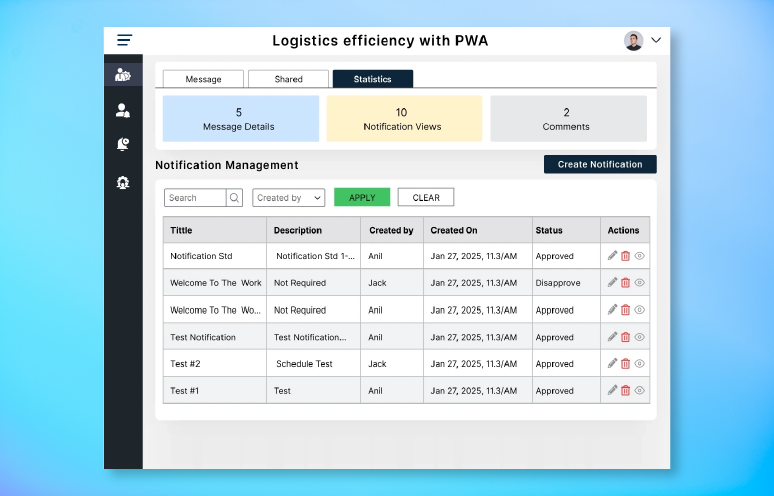Edit the Welcome To The Wo... row by Anil
774x496 pixels.
point(613,309)
